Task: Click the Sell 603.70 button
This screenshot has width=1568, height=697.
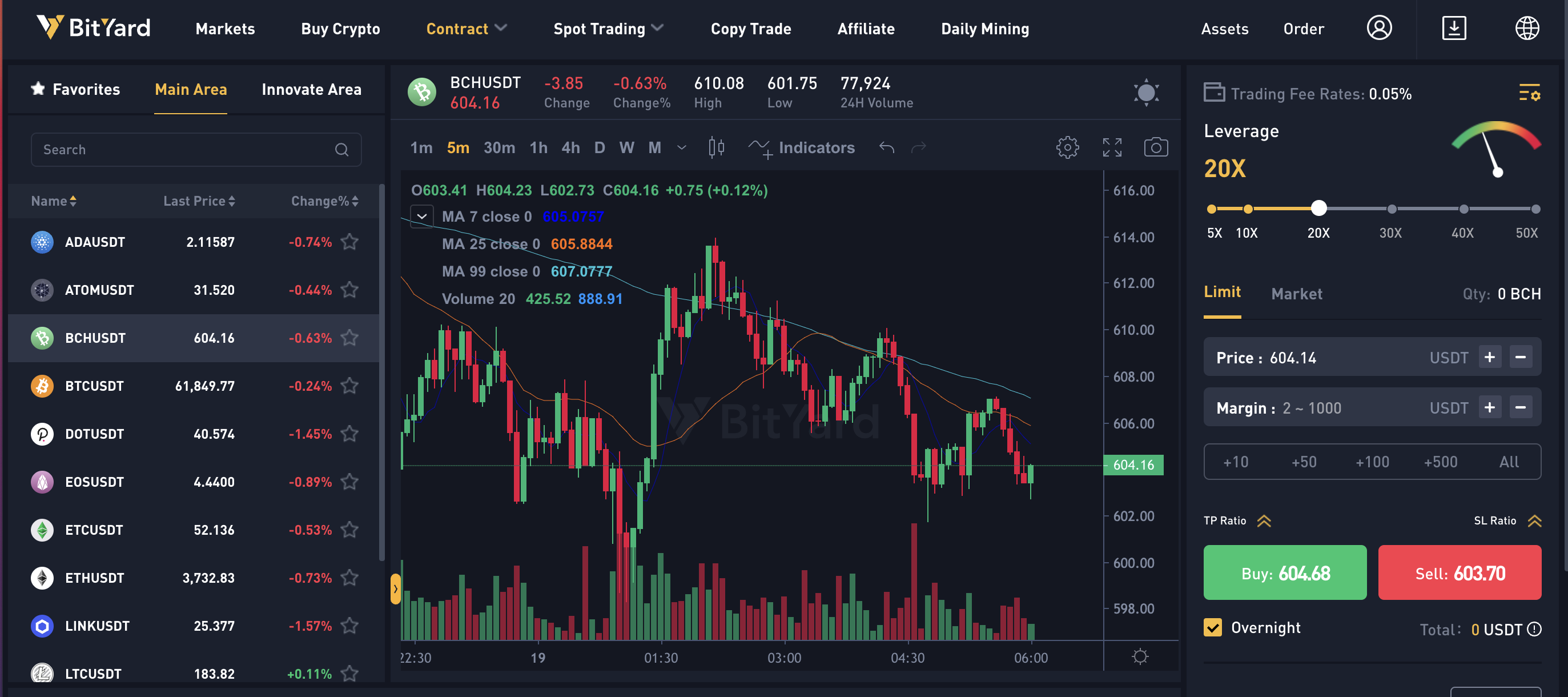Action: [1459, 572]
